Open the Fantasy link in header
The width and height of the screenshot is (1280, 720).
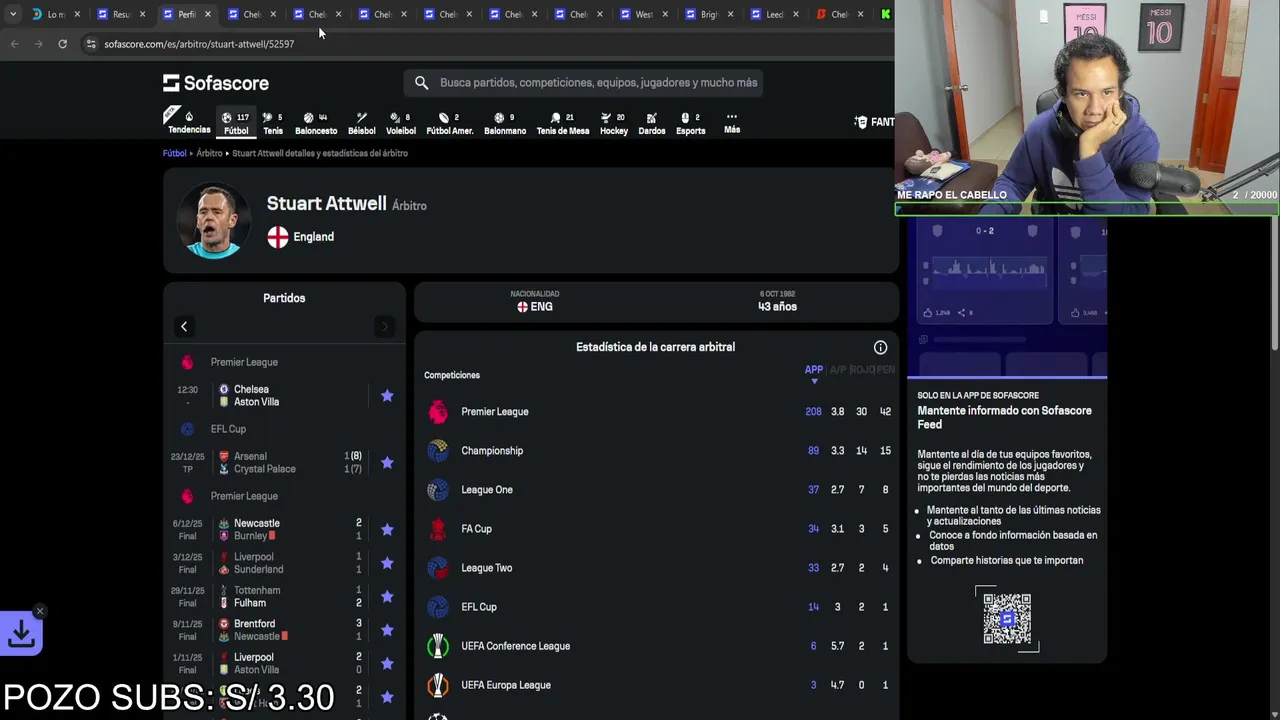[874, 122]
